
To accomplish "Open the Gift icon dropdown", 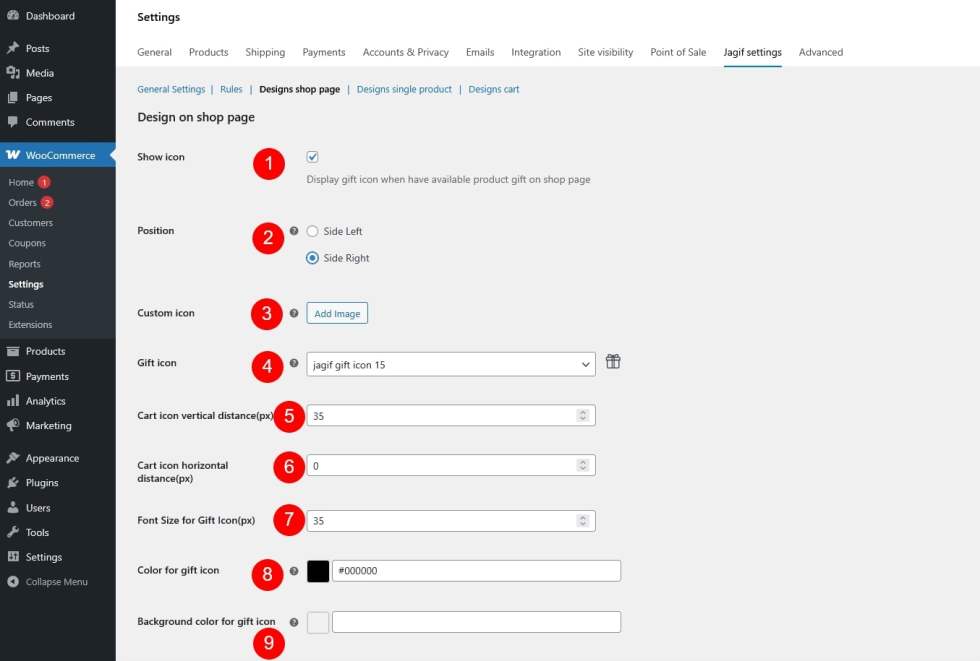I will coord(450,365).
